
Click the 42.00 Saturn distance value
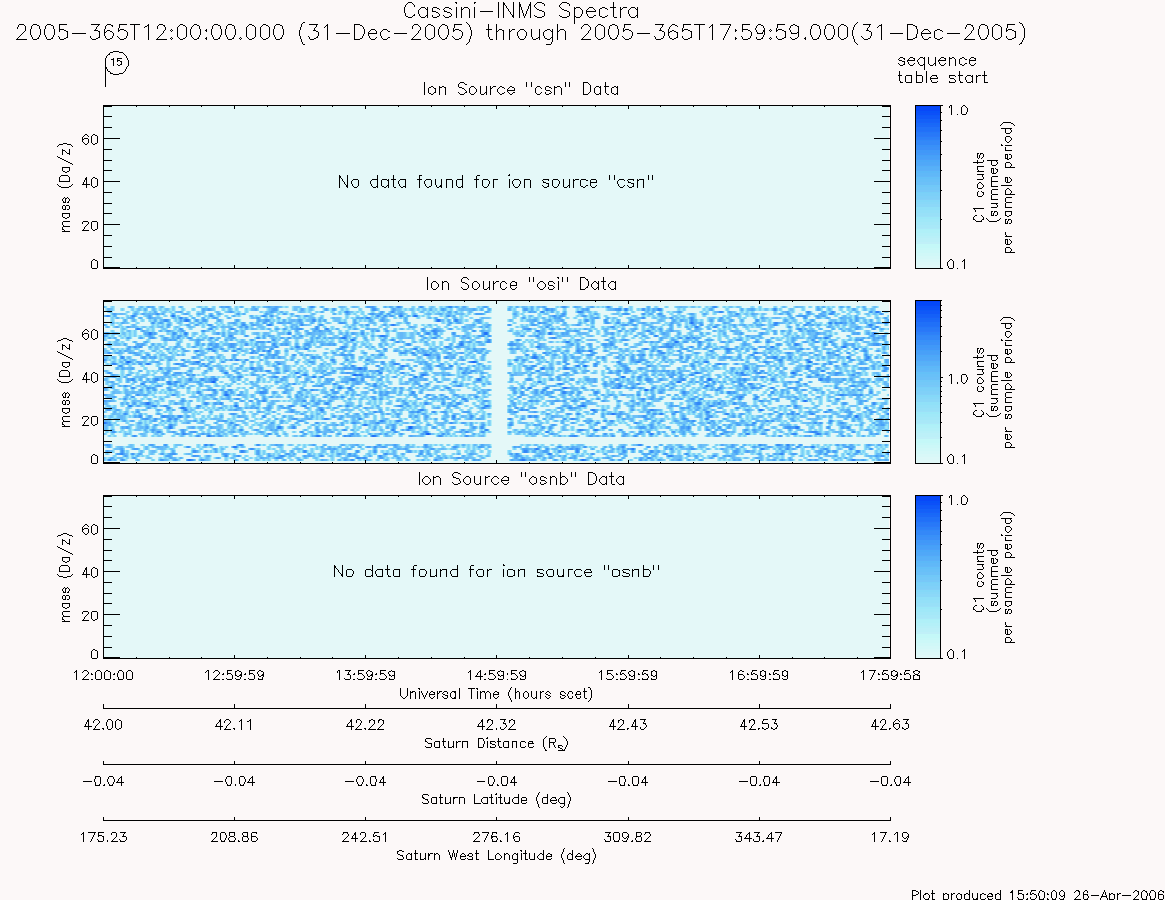click(x=103, y=725)
